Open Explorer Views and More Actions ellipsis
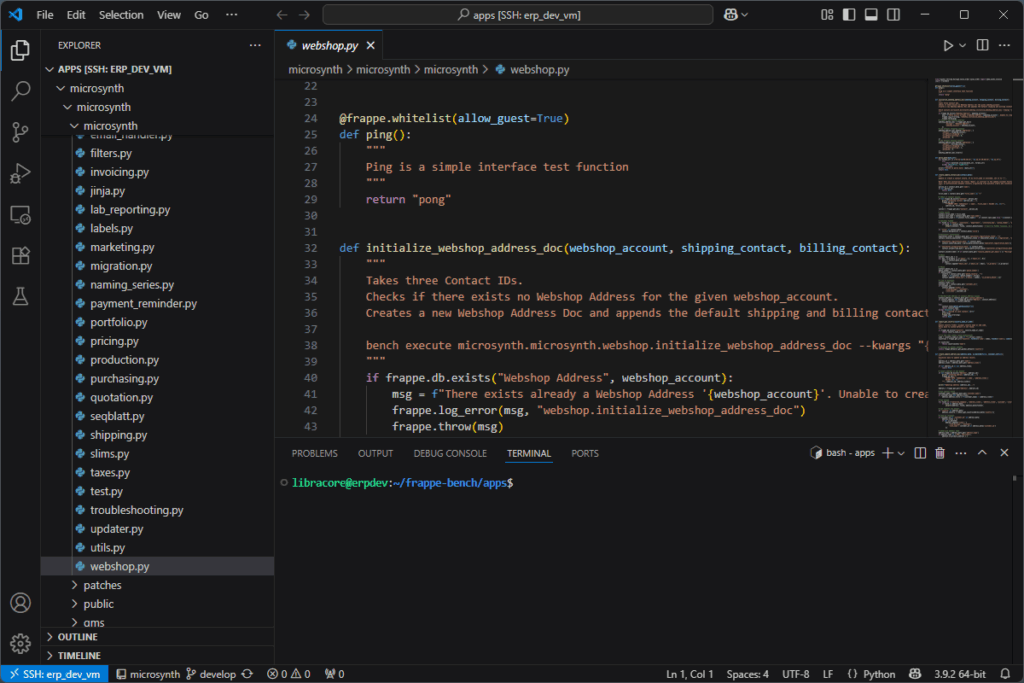 255,45
